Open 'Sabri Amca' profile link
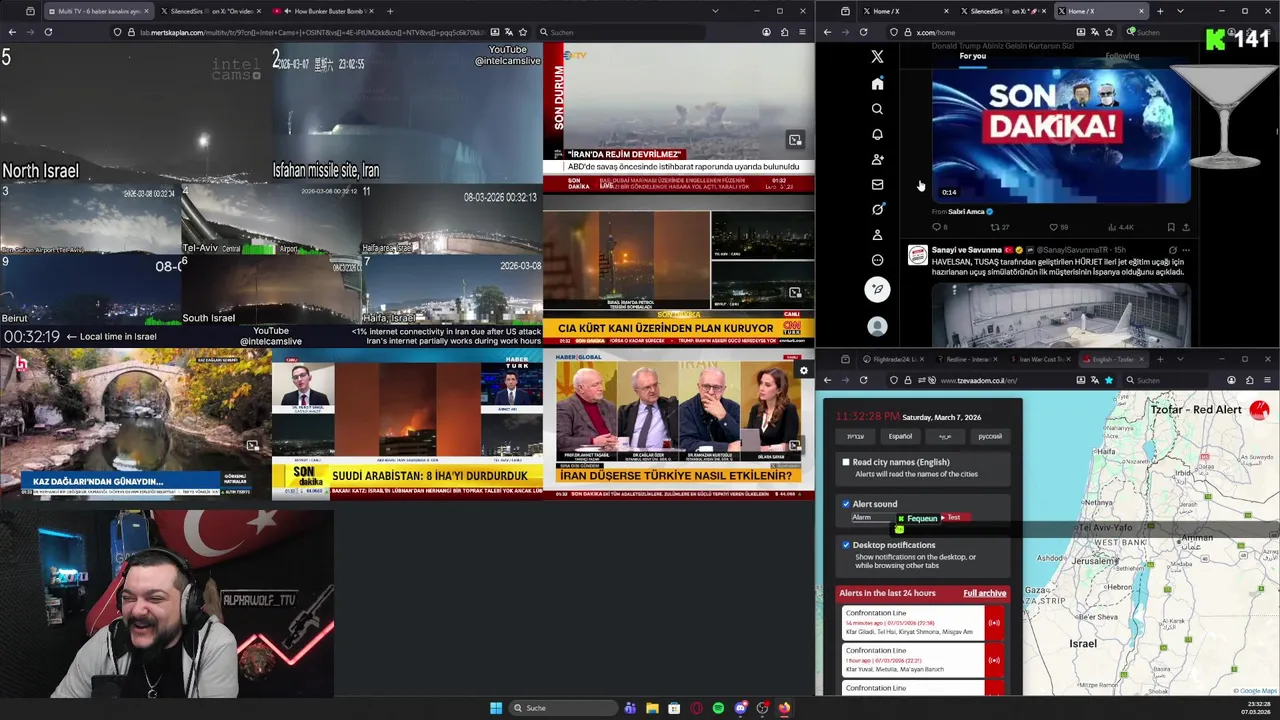 point(967,212)
